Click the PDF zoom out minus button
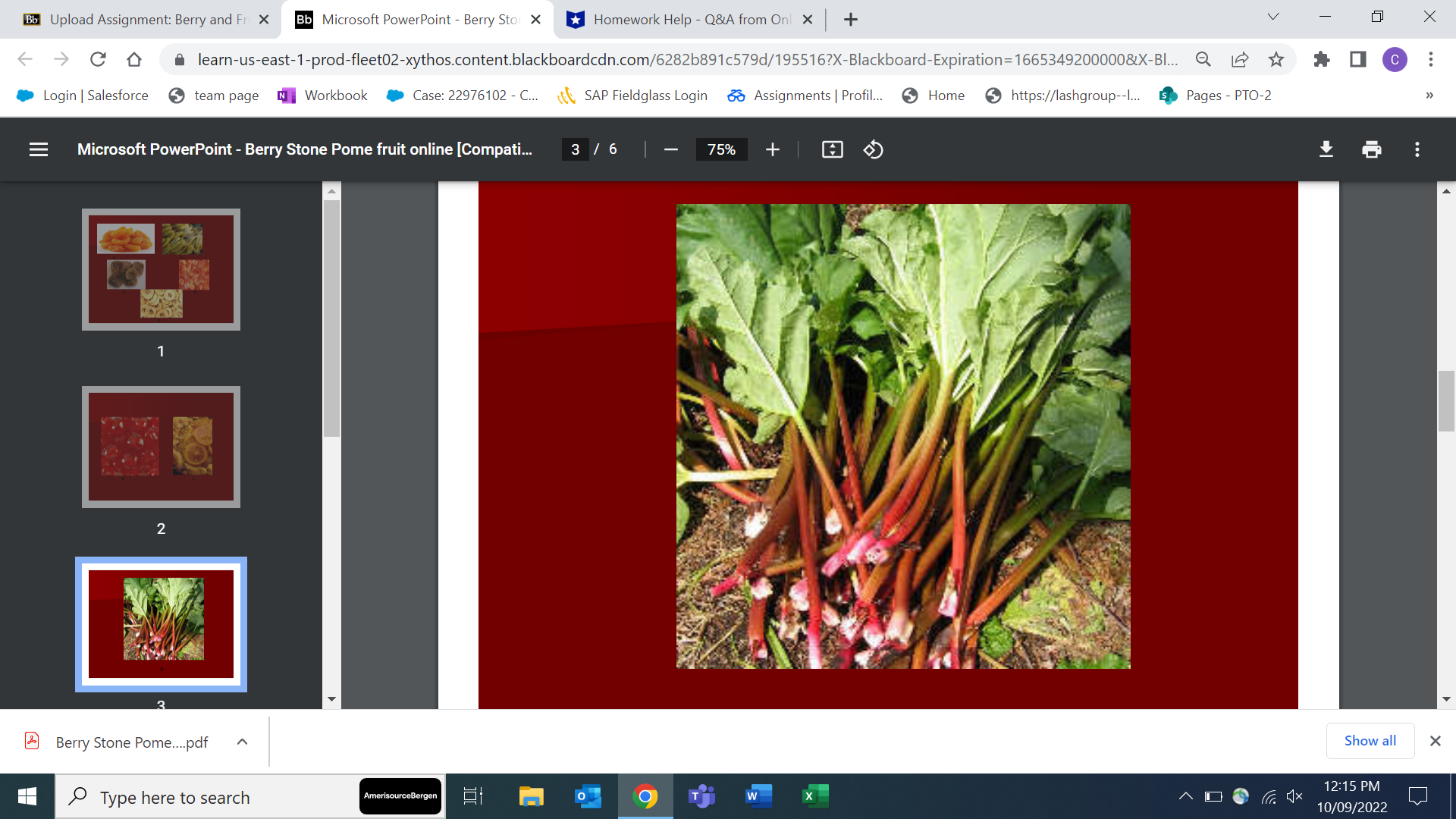The image size is (1456, 819). (x=670, y=149)
